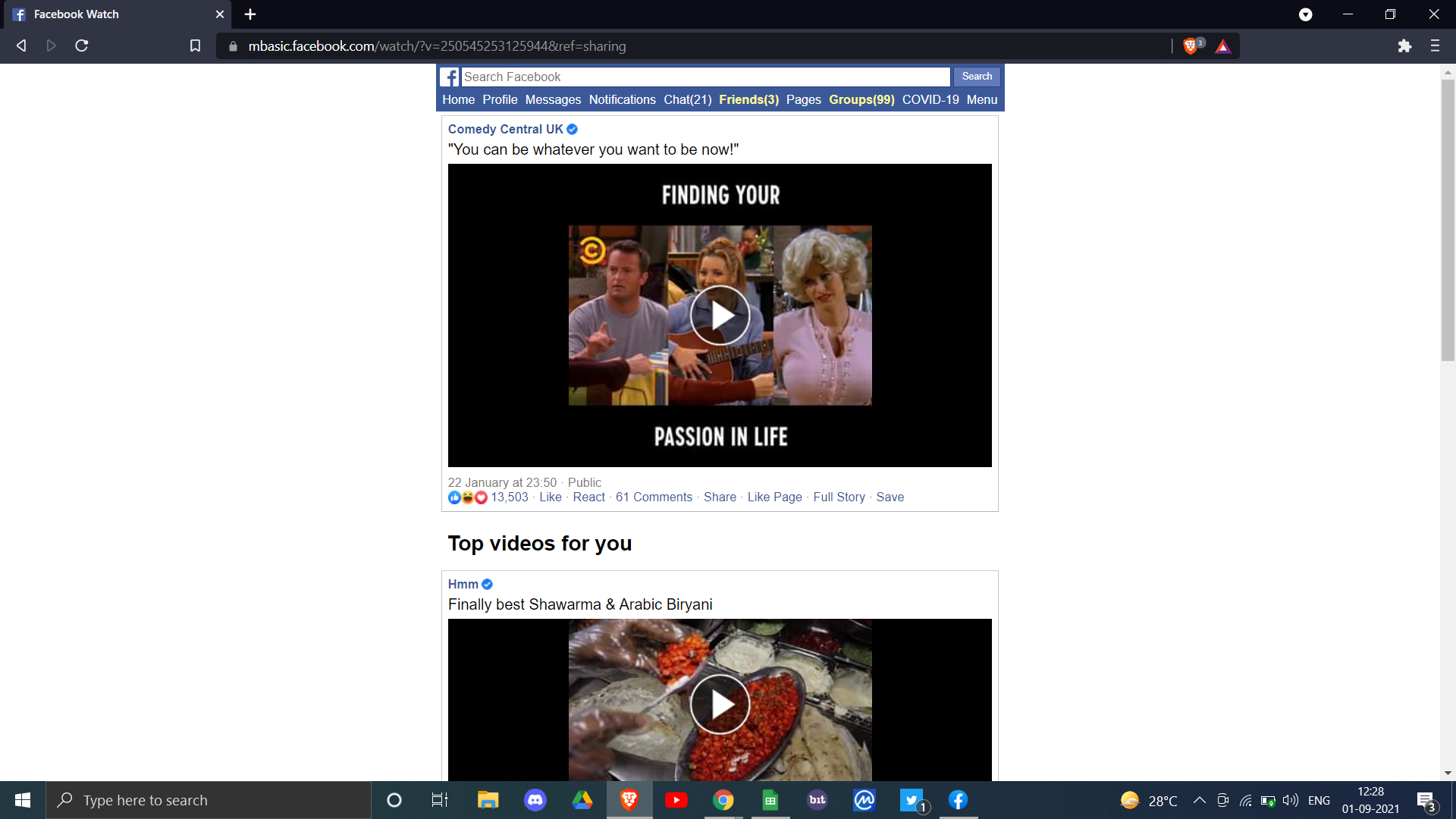Click the Like Page option on Comedy Central post

pyautogui.click(x=775, y=497)
